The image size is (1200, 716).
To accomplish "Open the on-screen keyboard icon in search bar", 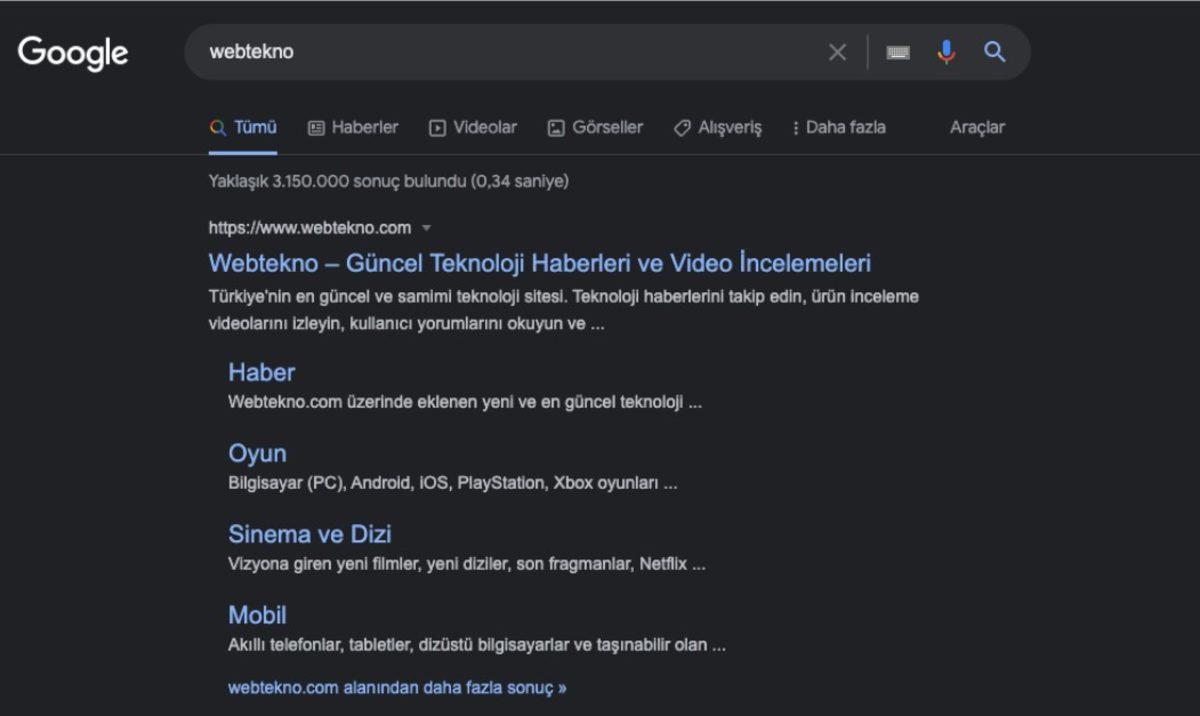I will [897, 52].
